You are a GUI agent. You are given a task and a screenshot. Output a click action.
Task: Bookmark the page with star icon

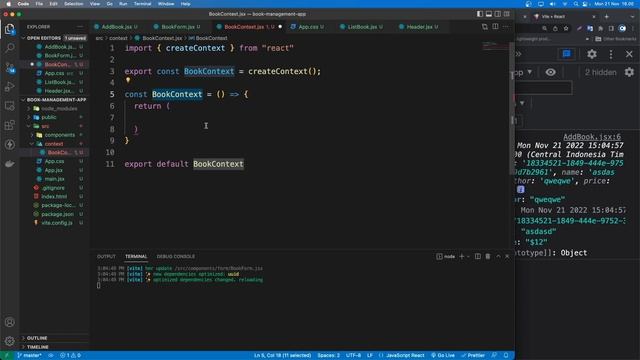pyautogui.click(x=566, y=28)
